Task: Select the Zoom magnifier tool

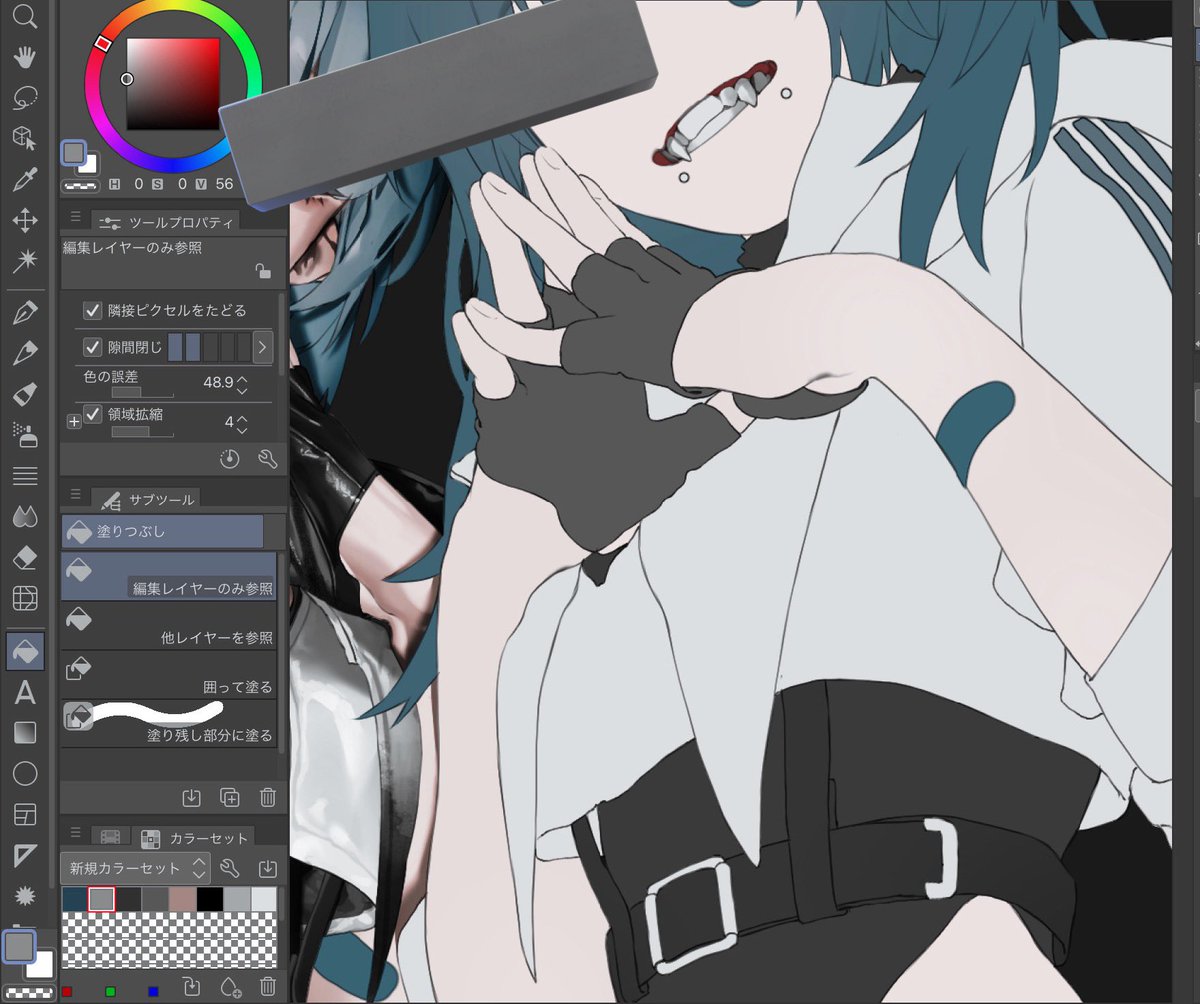Action: click(x=25, y=16)
